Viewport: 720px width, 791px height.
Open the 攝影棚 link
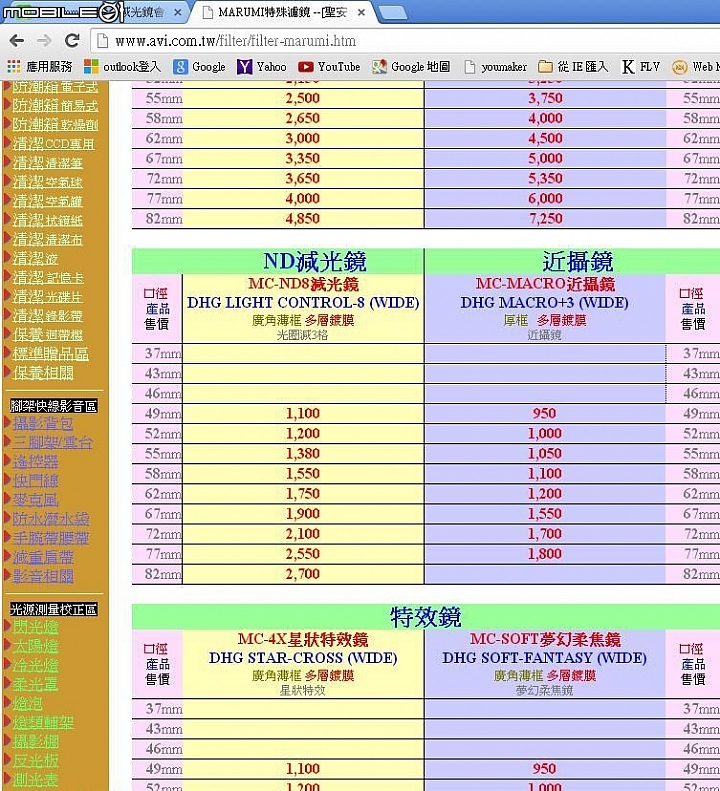coord(35,742)
